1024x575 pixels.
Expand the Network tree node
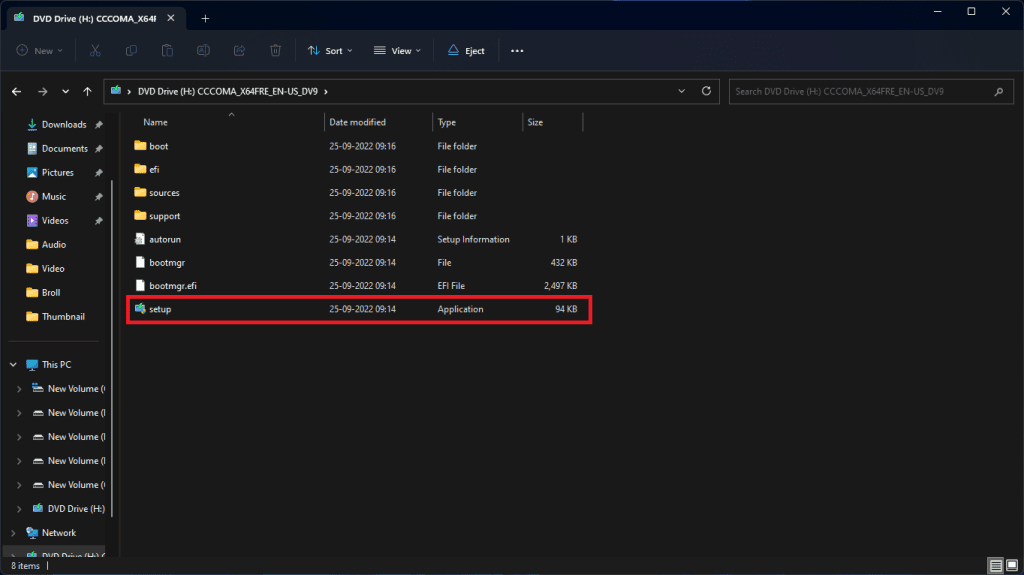coord(12,533)
